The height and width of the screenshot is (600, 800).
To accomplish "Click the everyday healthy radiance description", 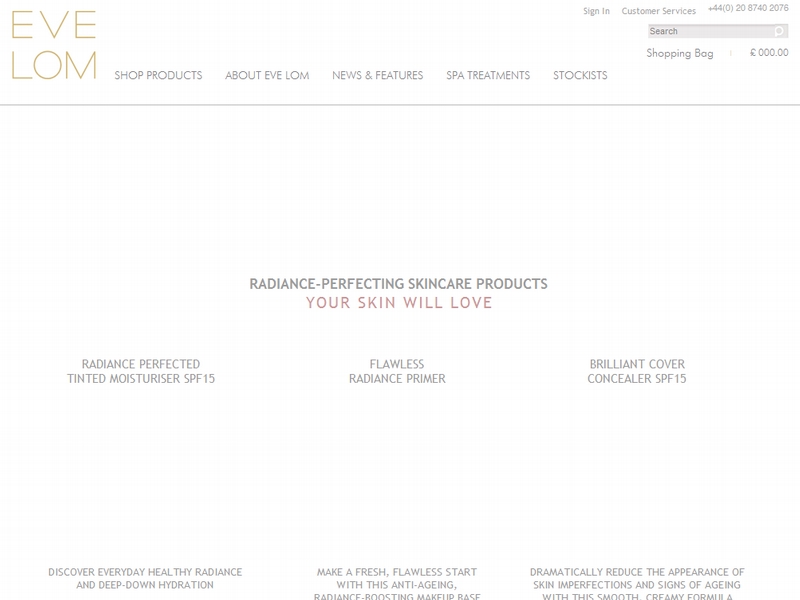I will pyautogui.click(x=145, y=578).
